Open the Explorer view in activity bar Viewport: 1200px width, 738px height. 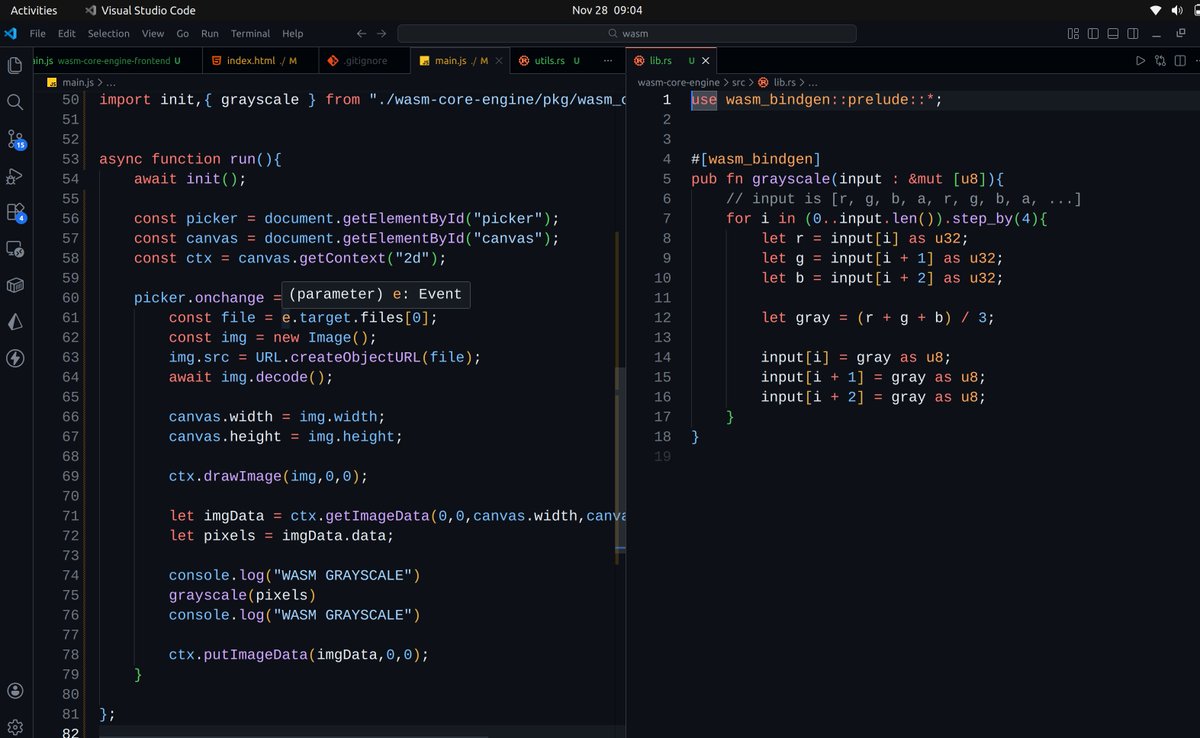15,66
